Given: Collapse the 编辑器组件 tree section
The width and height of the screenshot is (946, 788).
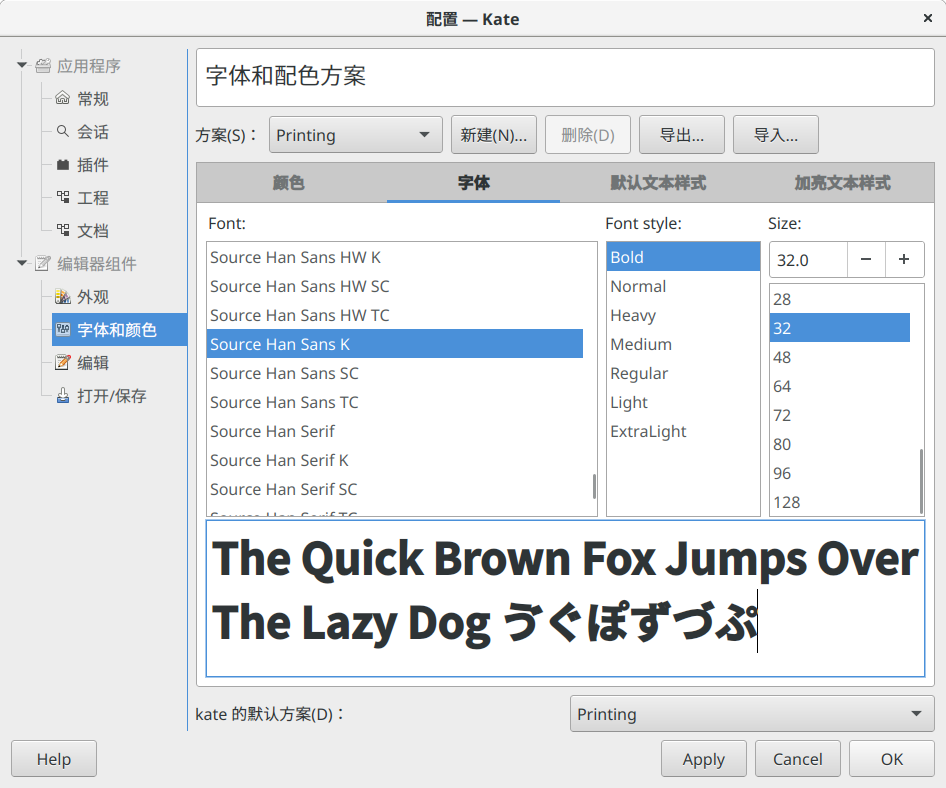Looking at the screenshot, I should click(22, 262).
